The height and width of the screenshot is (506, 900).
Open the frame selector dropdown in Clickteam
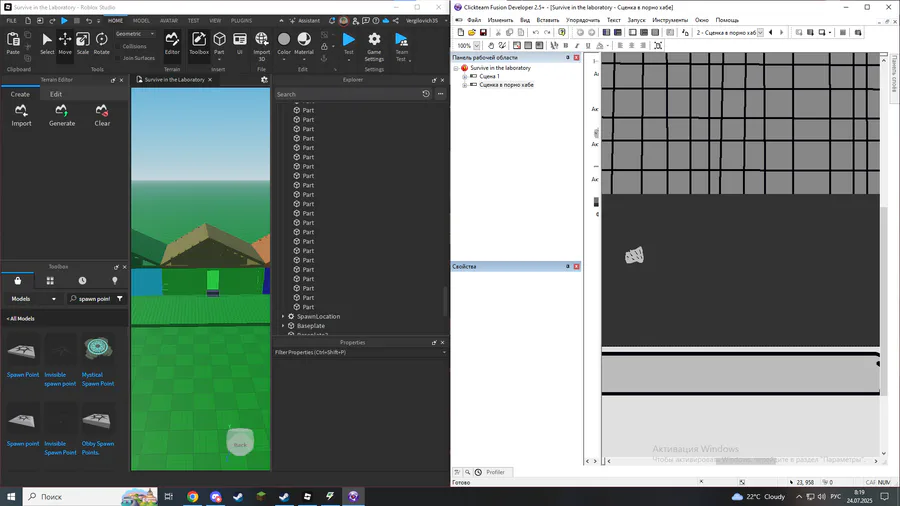(x=761, y=33)
